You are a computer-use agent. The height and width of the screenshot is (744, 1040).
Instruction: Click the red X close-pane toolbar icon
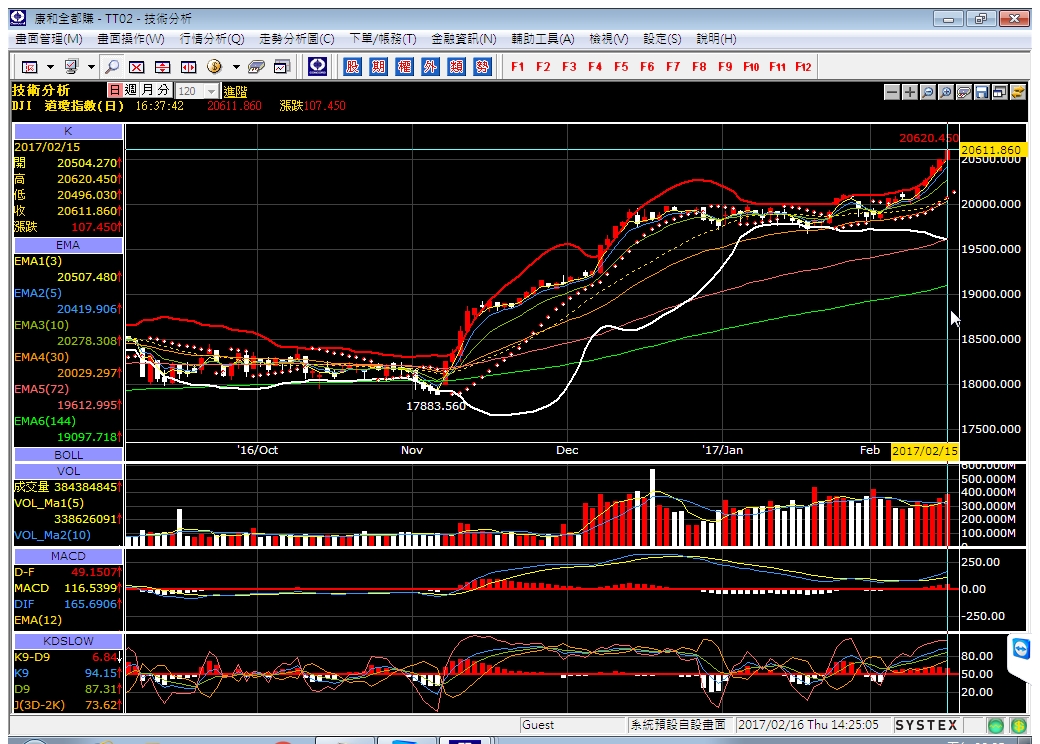pos(137,66)
